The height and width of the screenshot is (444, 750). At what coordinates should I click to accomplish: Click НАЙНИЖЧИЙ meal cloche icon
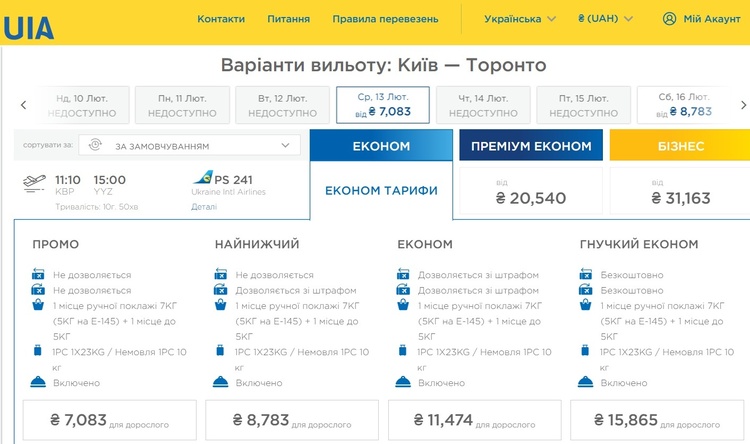pyautogui.click(x=221, y=382)
